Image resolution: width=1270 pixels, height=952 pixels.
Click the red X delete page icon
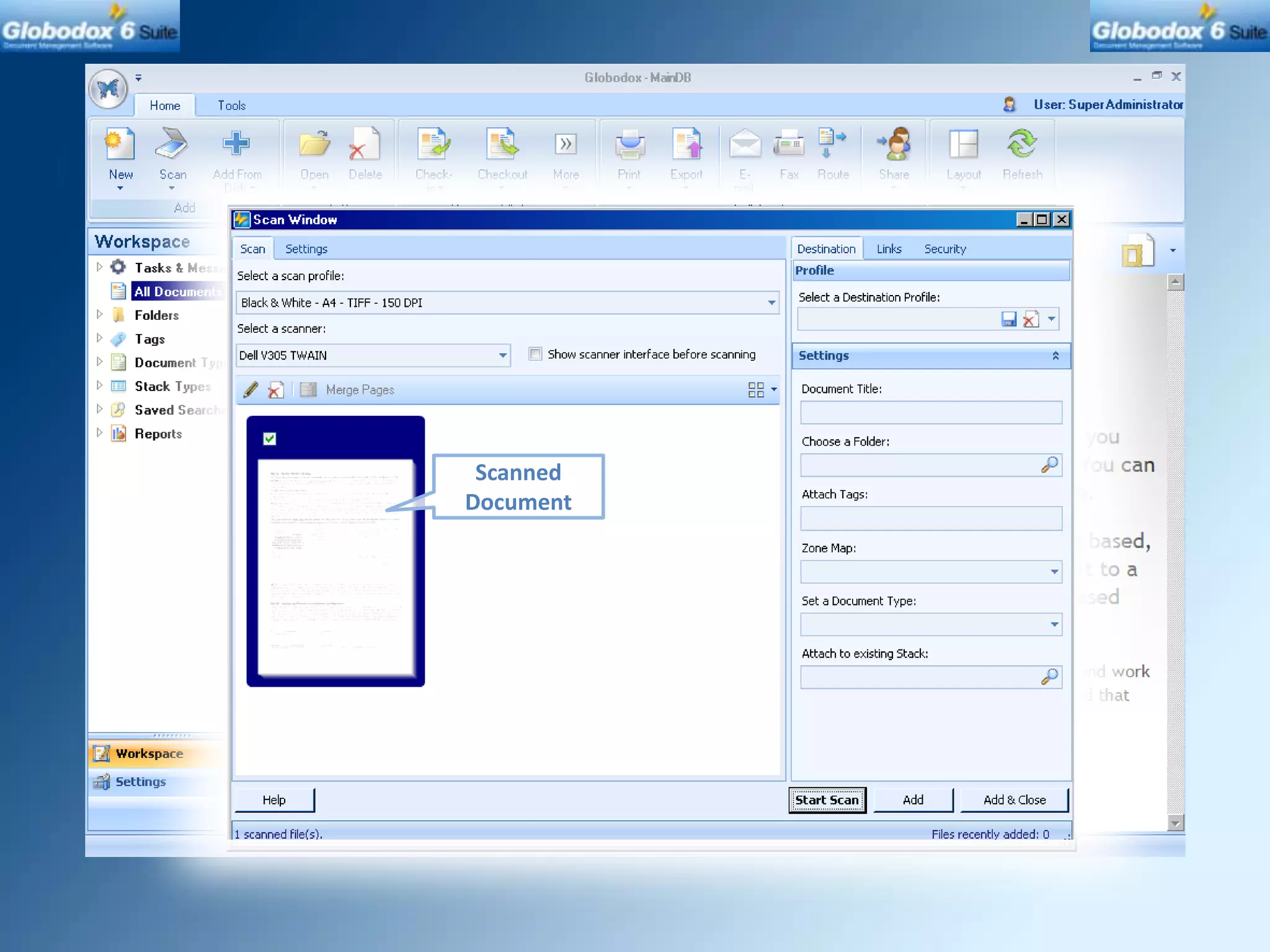[x=276, y=389]
